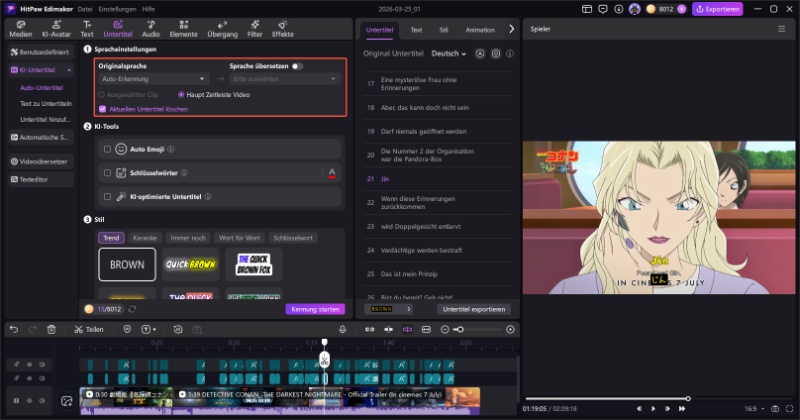Open the Originalsprache Auto-Erkennung dropdown
800x420 pixels.
[x=153, y=79]
